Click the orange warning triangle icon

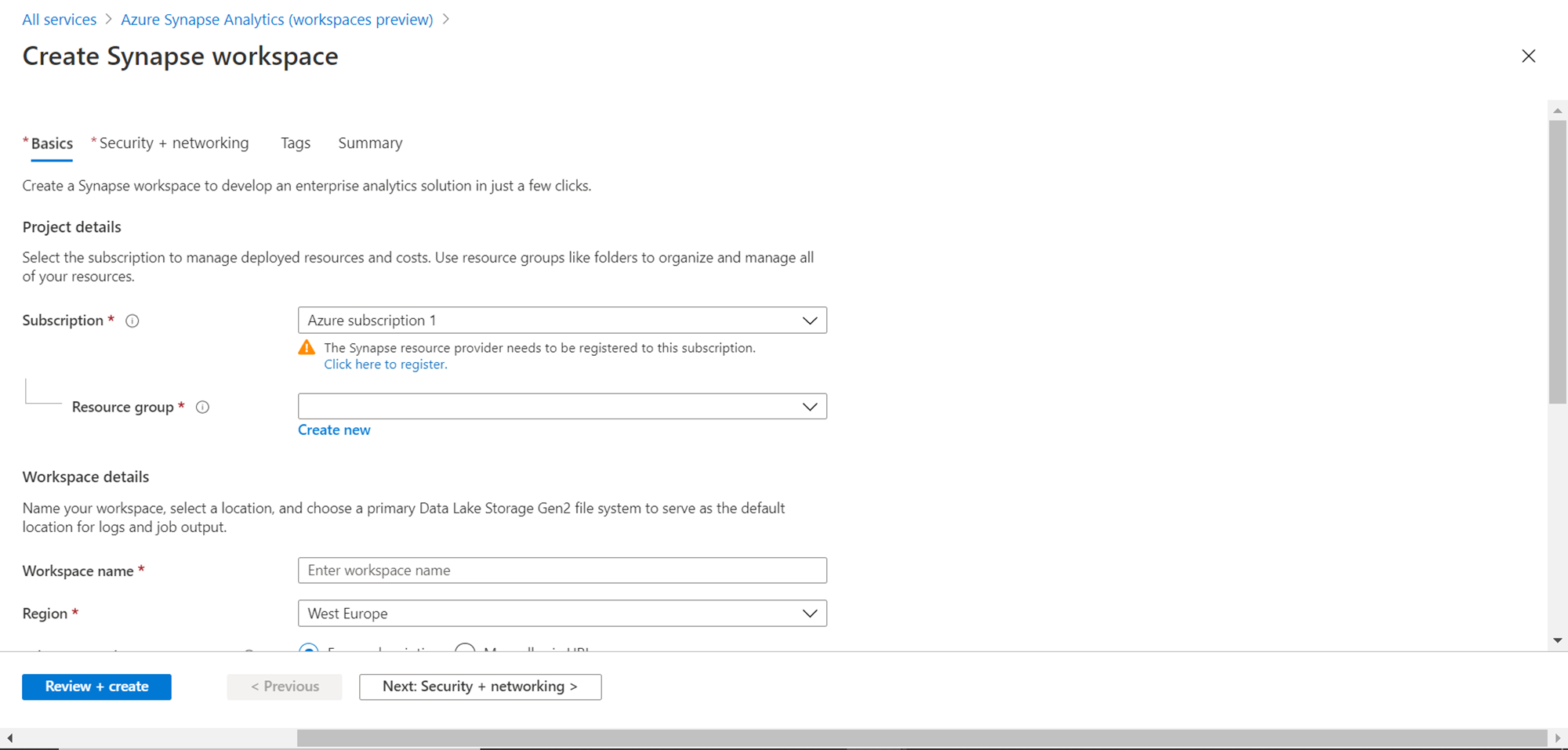[x=307, y=348]
